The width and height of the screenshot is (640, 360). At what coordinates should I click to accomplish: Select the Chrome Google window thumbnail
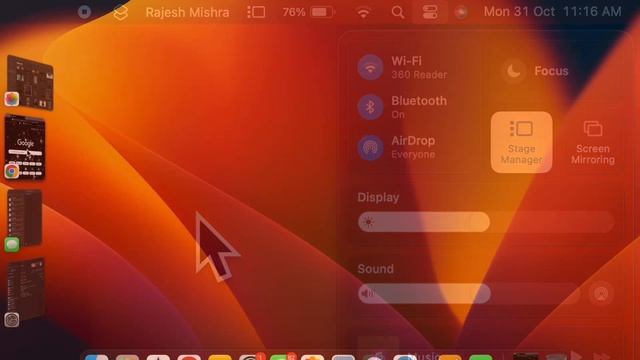click(25, 146)
